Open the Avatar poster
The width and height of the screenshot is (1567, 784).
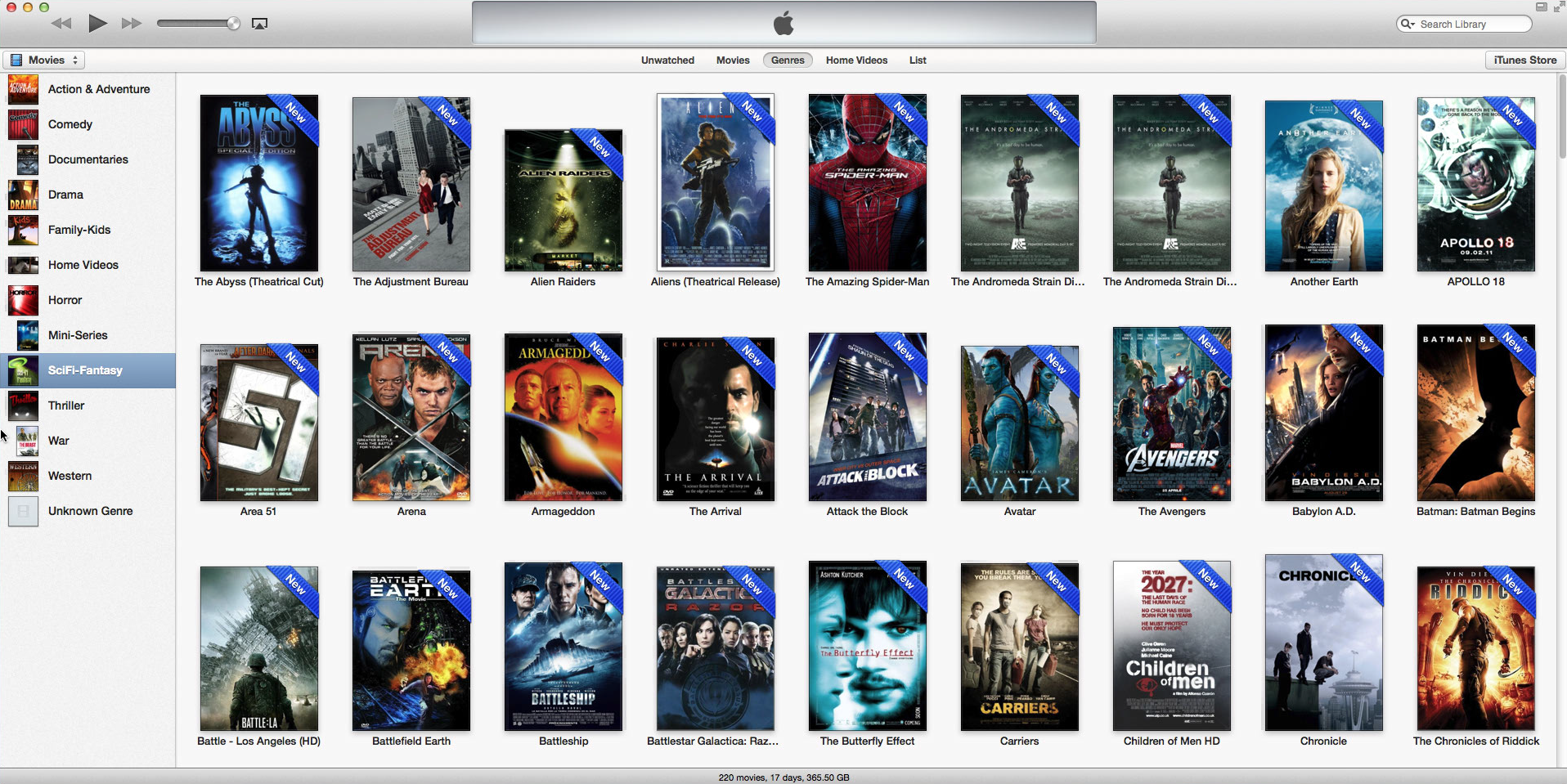pyautogui.click(x=1020, y=423)
